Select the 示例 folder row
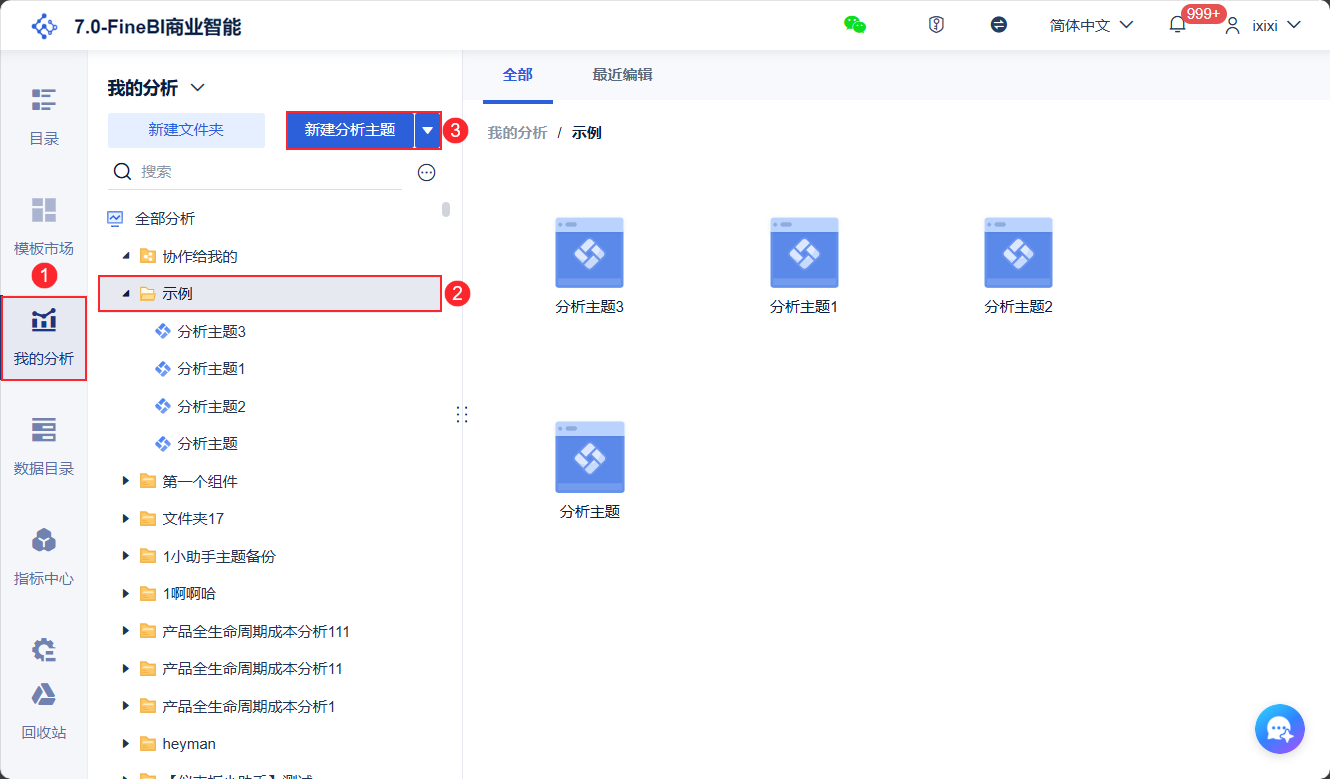The width and height of the screenshot is (1330, 779). click(x=270, y=293)
